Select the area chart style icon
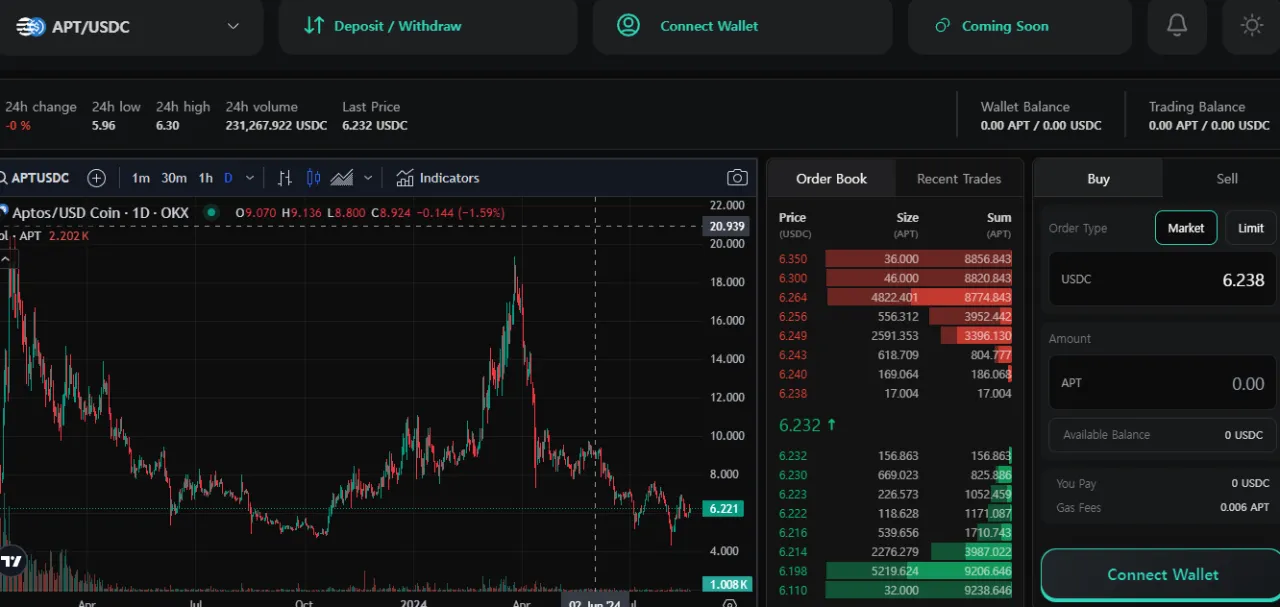The image size is (1280, 607). [x=342, y=178]
